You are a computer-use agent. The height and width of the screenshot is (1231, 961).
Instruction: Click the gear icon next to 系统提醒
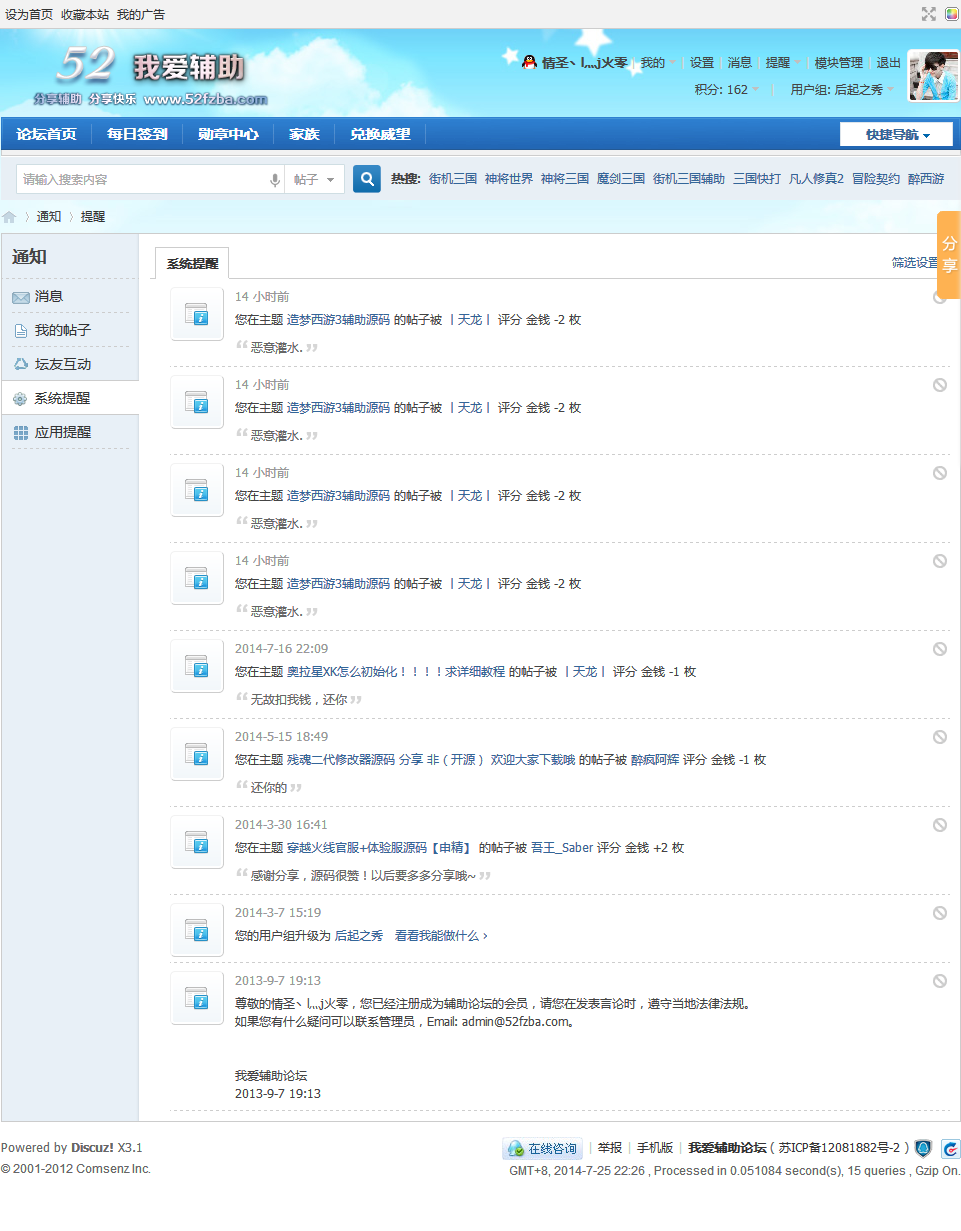(x=21, y=398)
